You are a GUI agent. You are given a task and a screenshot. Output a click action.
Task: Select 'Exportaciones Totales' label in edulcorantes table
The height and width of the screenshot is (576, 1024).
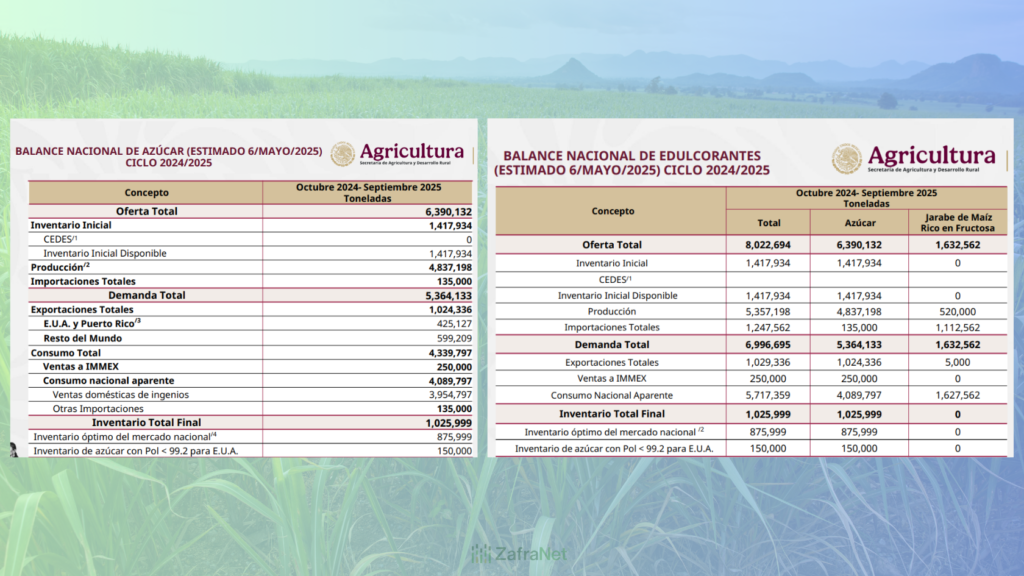612,362
